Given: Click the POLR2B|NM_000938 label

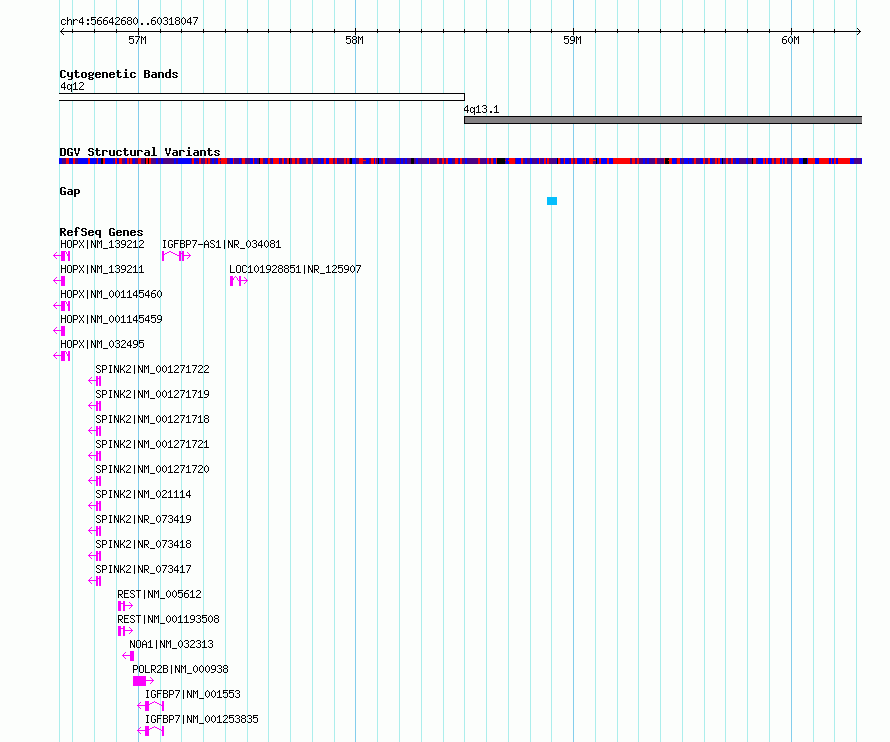Looking at the screenshot, I should [x=180, y=669].
